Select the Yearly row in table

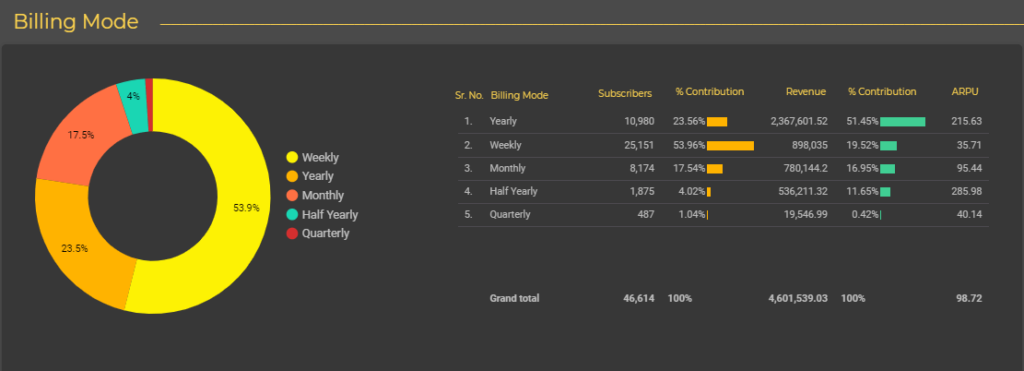[723, 121]
